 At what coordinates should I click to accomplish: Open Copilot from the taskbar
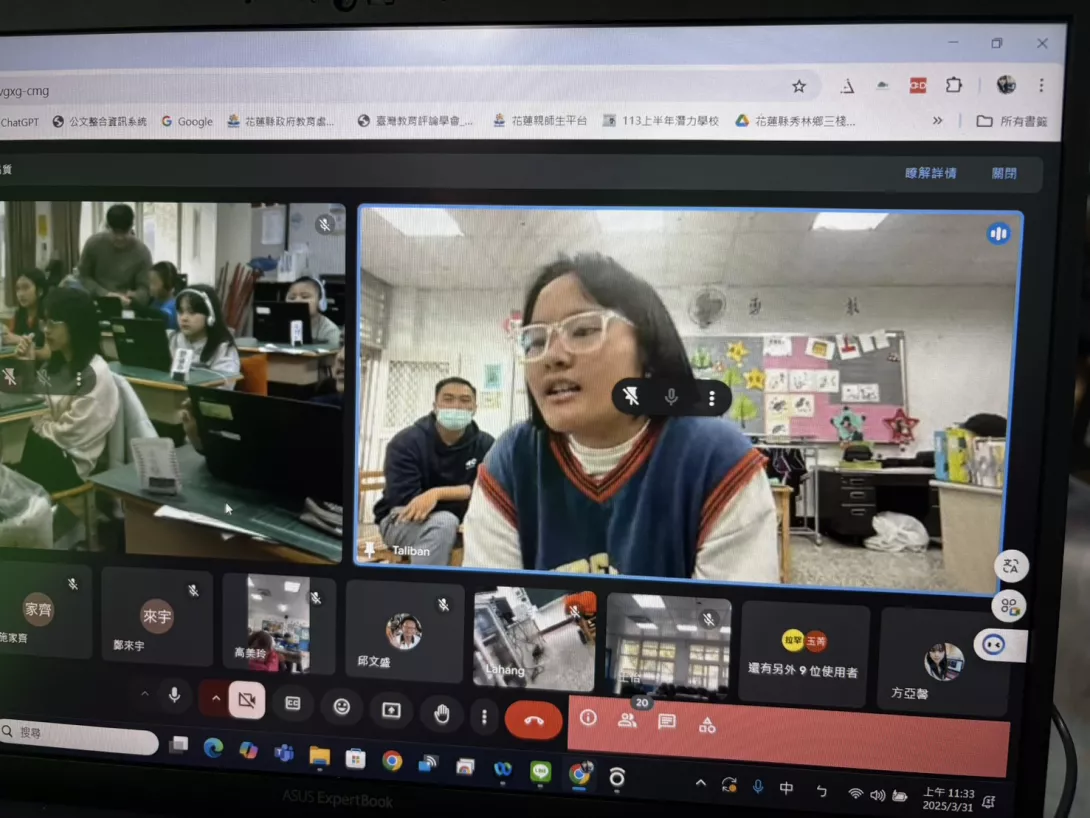tap(248, 750)
